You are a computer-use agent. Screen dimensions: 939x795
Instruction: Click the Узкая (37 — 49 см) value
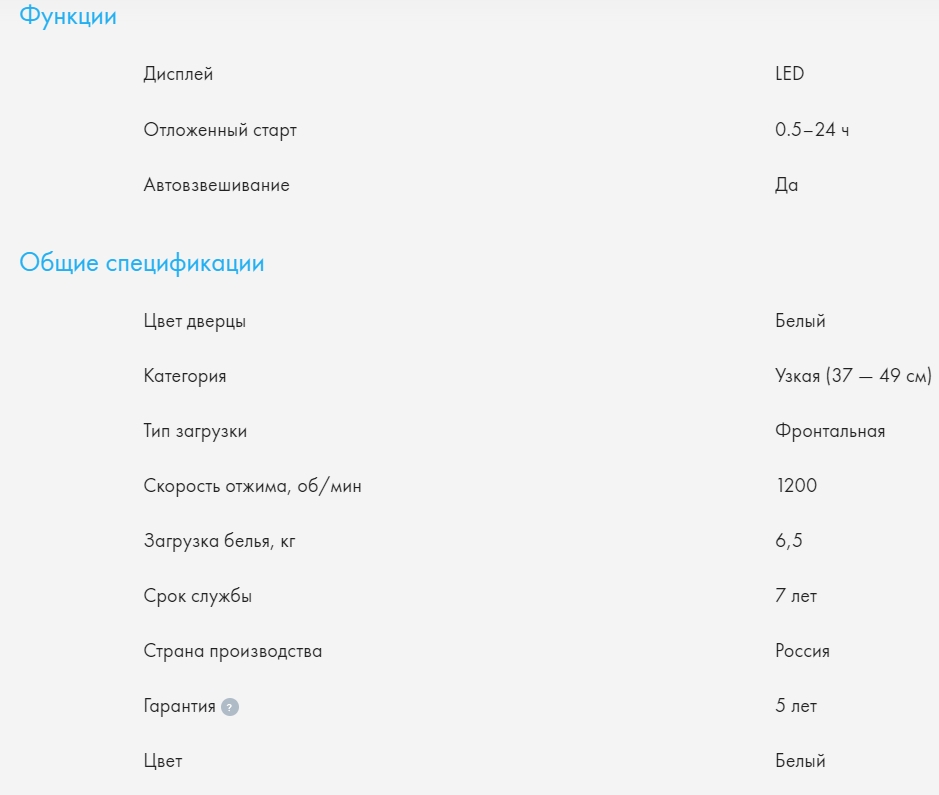click(853, 376)
